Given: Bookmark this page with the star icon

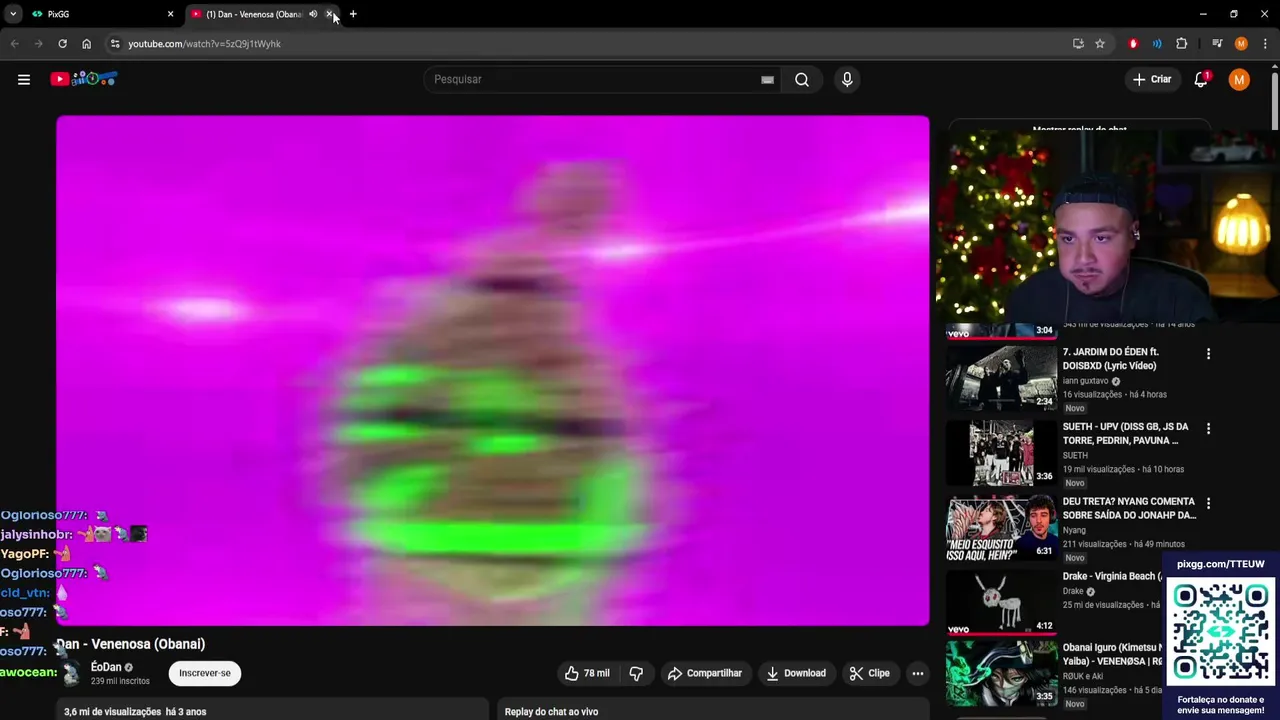Looking at the screenshot, I should click(x=1100, y=44).
